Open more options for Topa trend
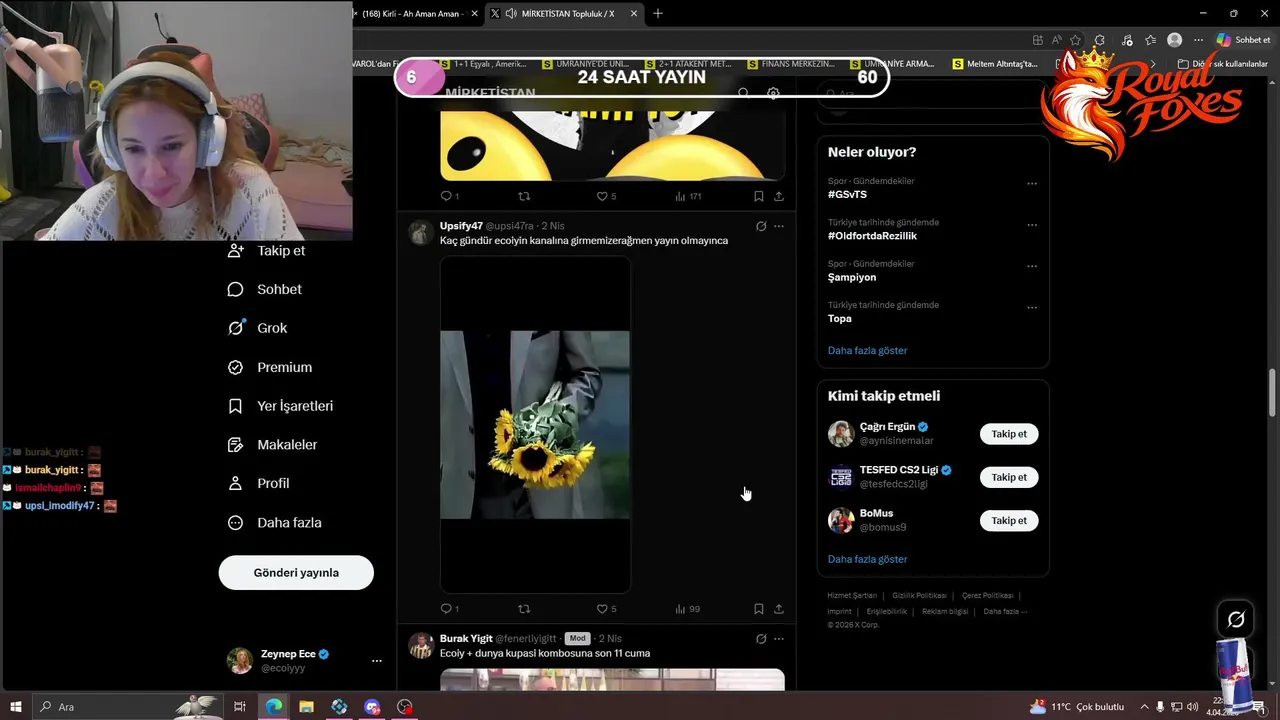 pyautogui.click(x=1032, y=307)
